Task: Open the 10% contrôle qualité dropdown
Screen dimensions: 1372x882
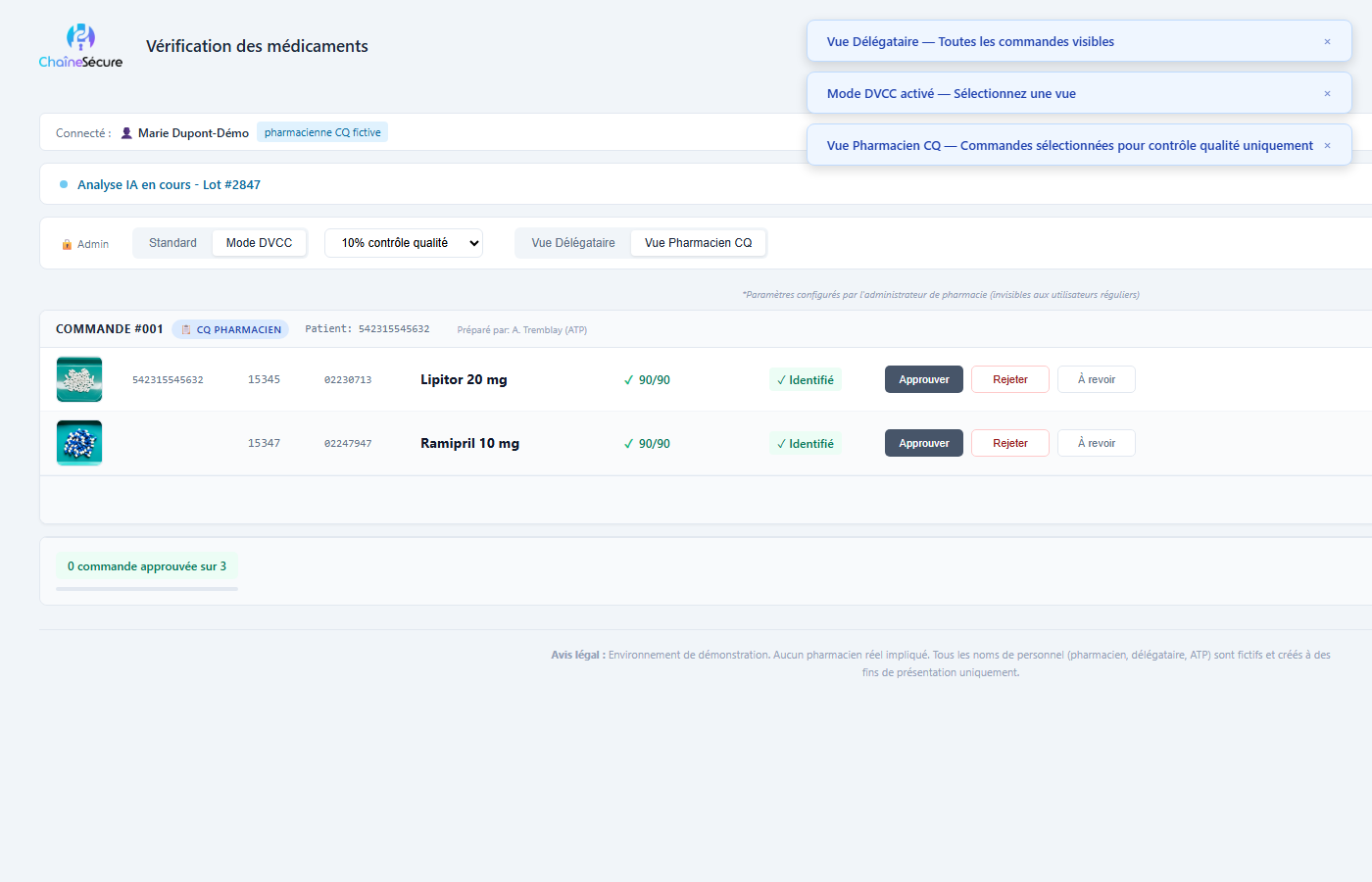Action: (404, 243)
